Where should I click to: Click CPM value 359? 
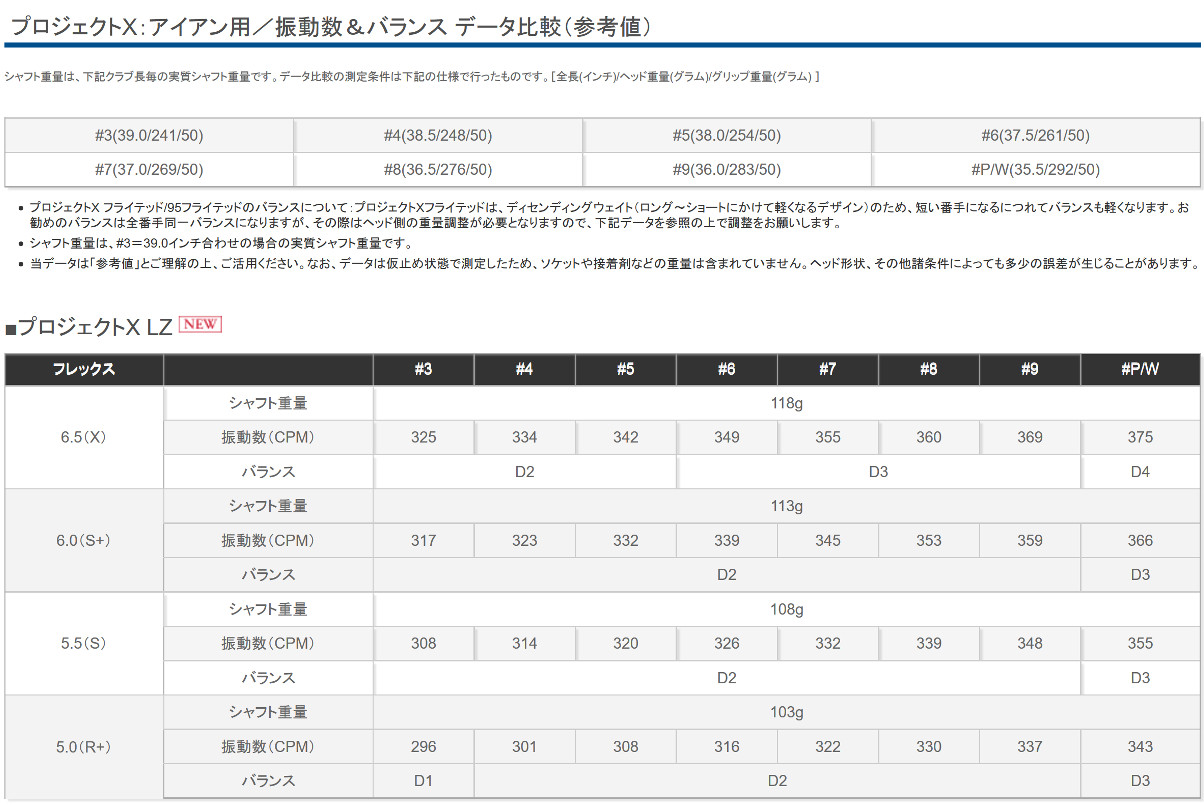click(1030, 540)
